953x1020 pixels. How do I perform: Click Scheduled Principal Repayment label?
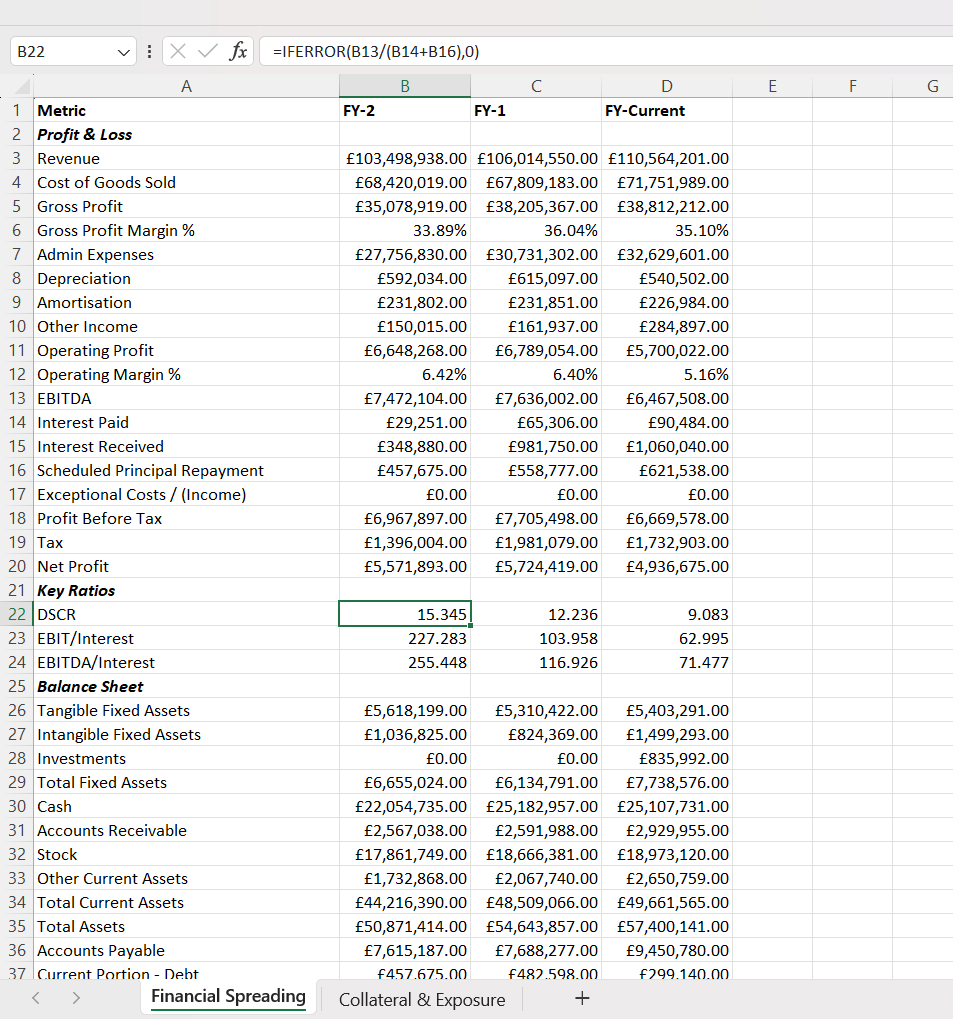[x=186, y=470]
